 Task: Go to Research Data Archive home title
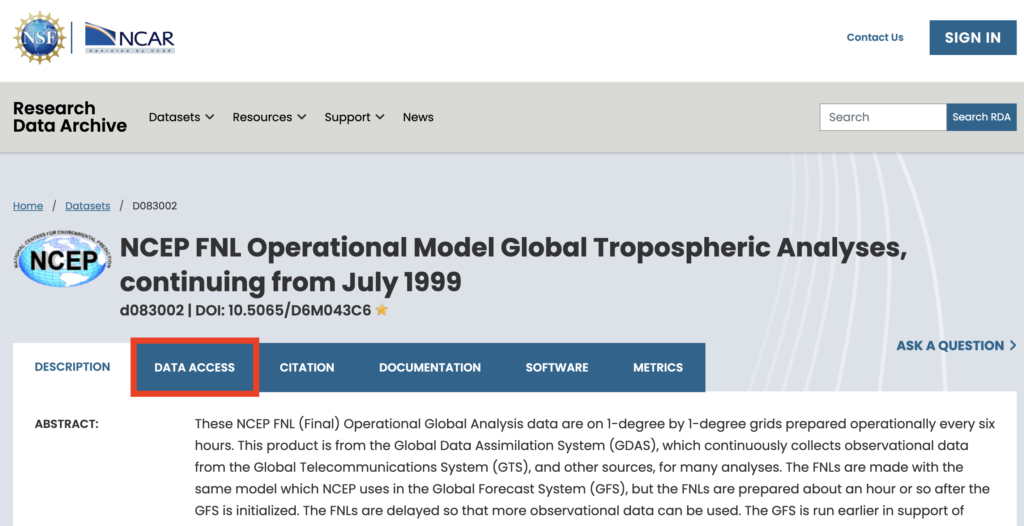tap(70, 117)
